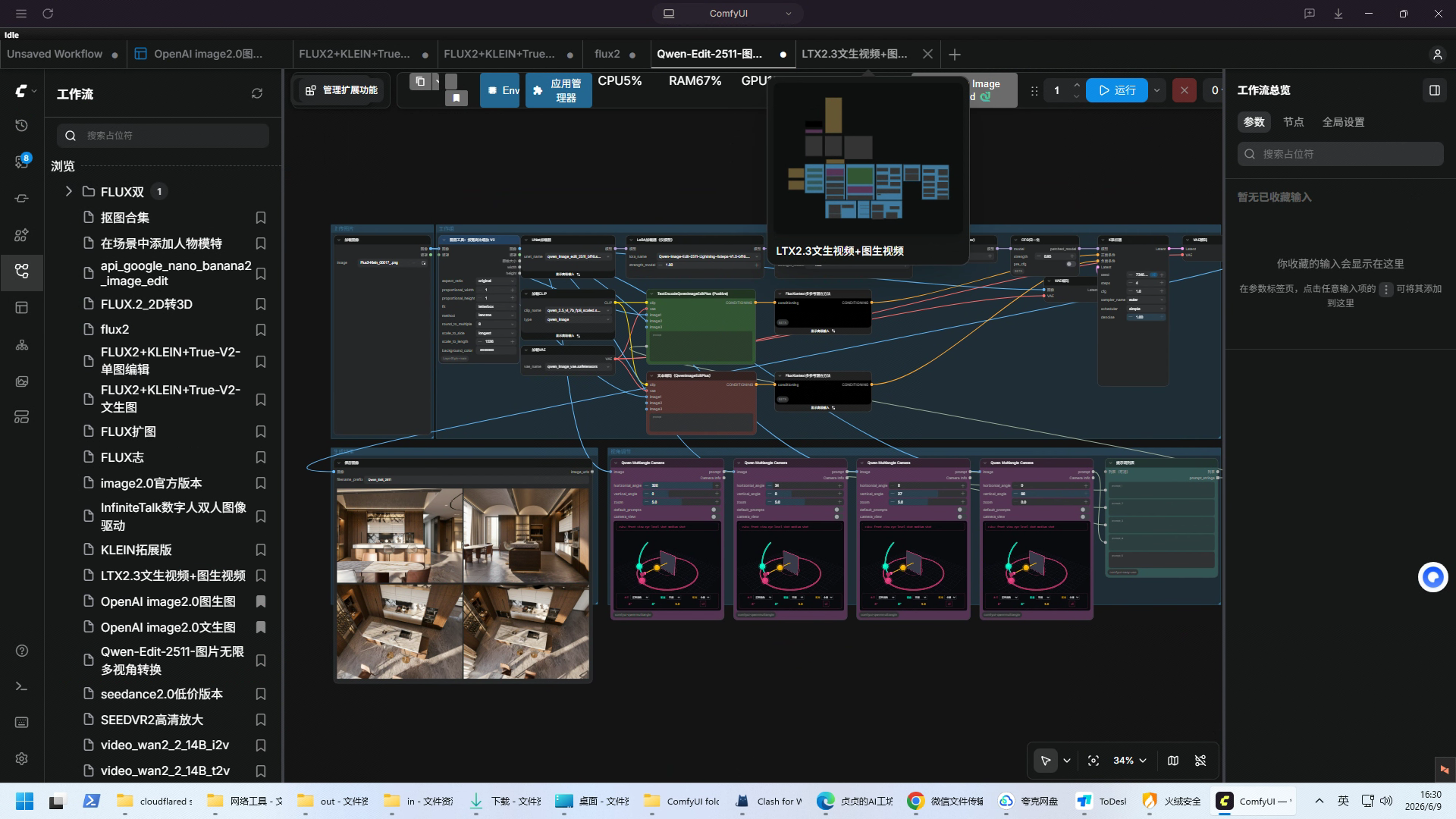The image size is (1456, 819).
Task: Open the LTX2.3文生视频+图生视频 workflow
Action: pyautogui.click(x=173, y=576)
